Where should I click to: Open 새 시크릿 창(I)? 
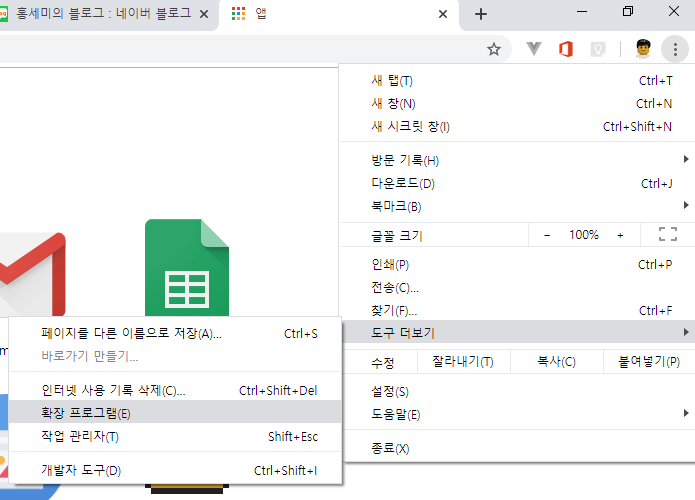coord(517,127)
